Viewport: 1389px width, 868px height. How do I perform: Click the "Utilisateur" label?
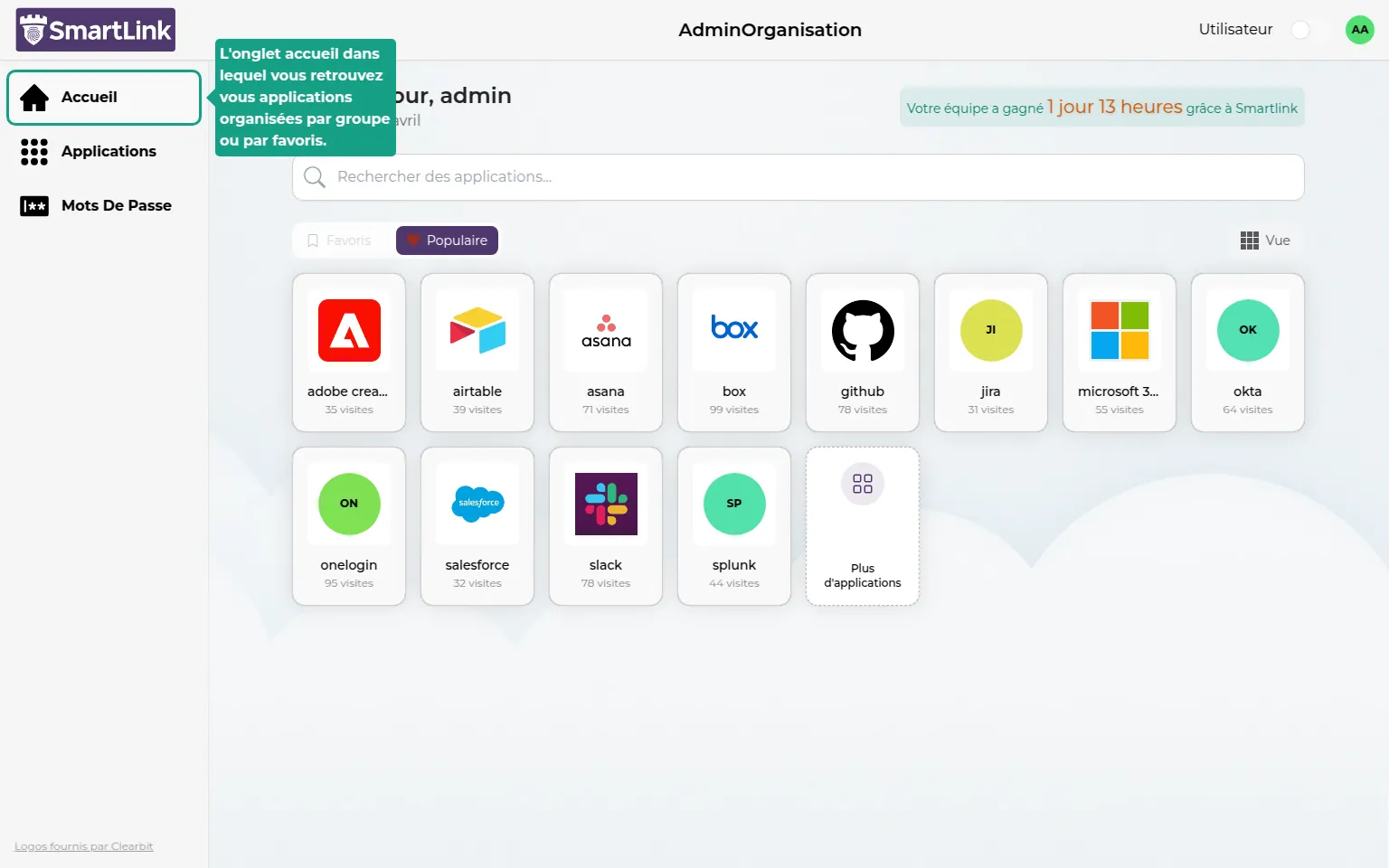point(1235,30)
